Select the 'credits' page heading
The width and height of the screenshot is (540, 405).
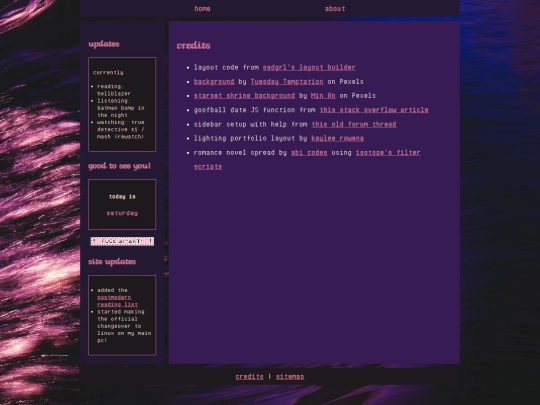[194, 45]
